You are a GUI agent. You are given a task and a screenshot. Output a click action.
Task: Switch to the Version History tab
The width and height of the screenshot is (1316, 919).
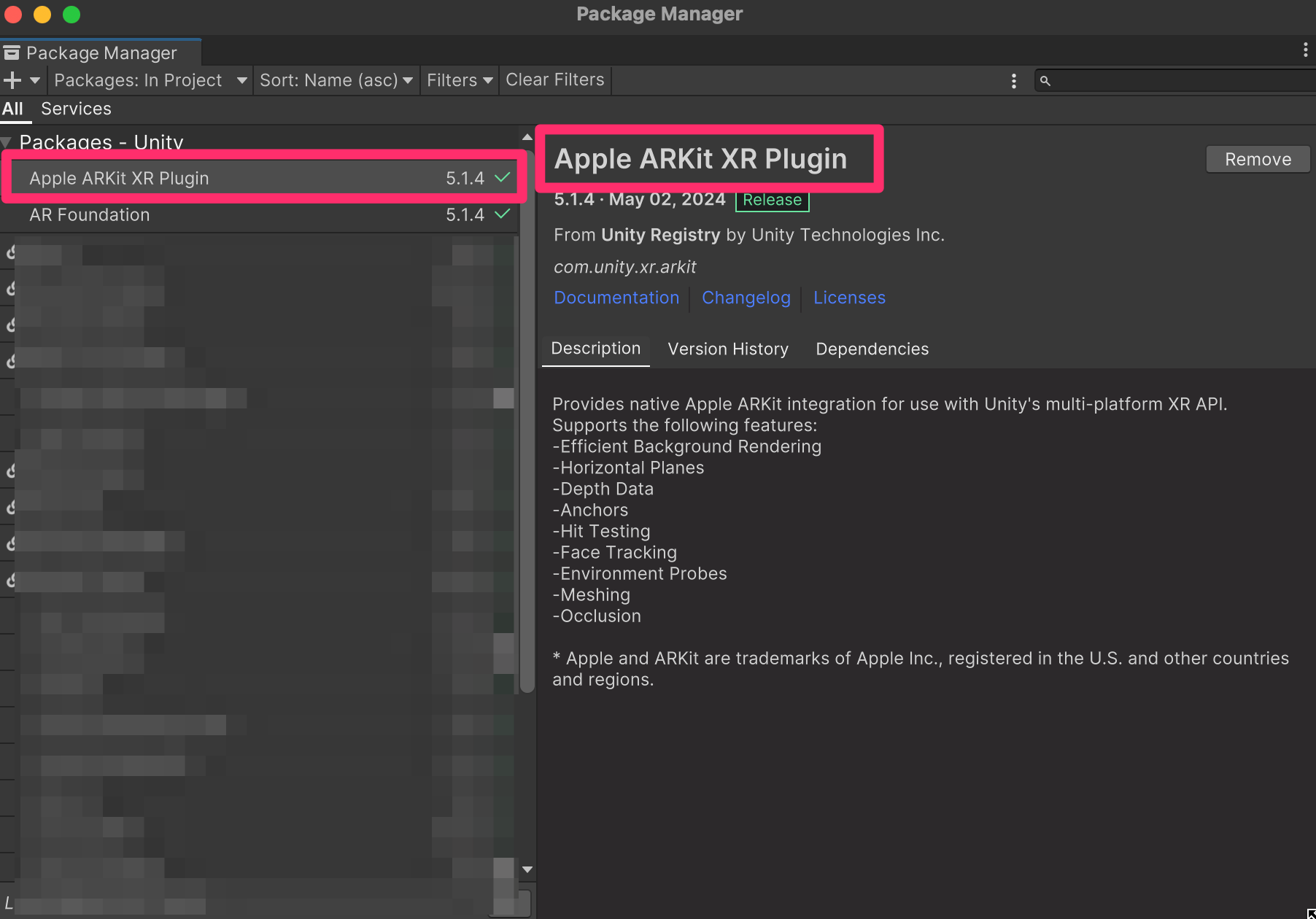point(728,349)
